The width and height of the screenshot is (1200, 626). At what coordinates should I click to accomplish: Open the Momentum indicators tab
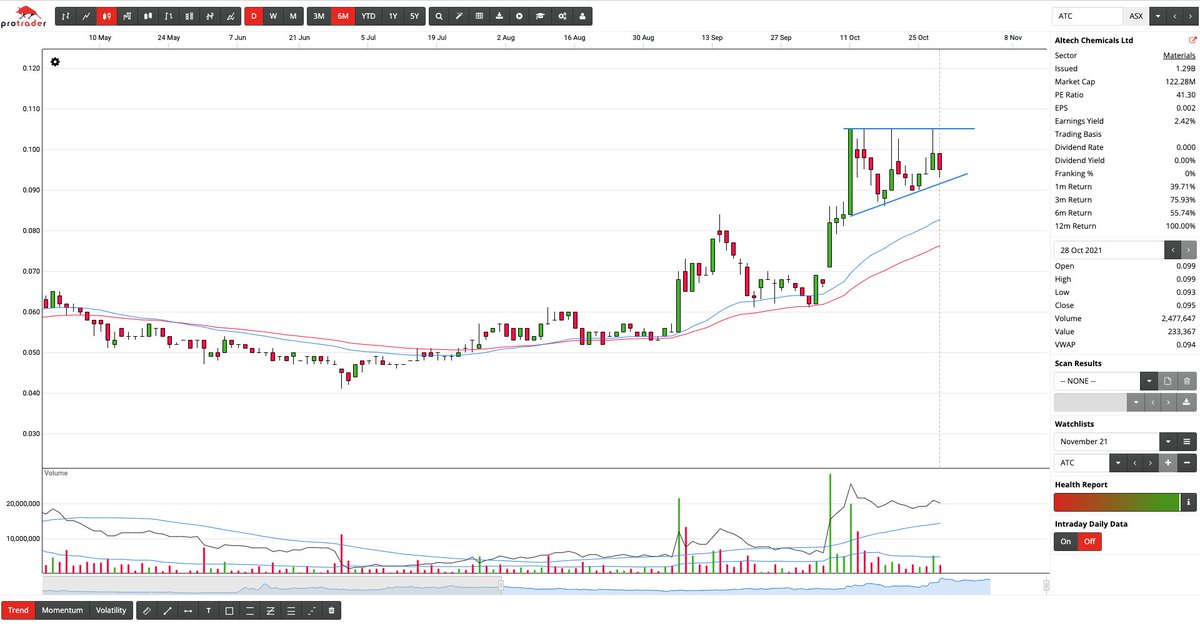[x=63, y=610]
